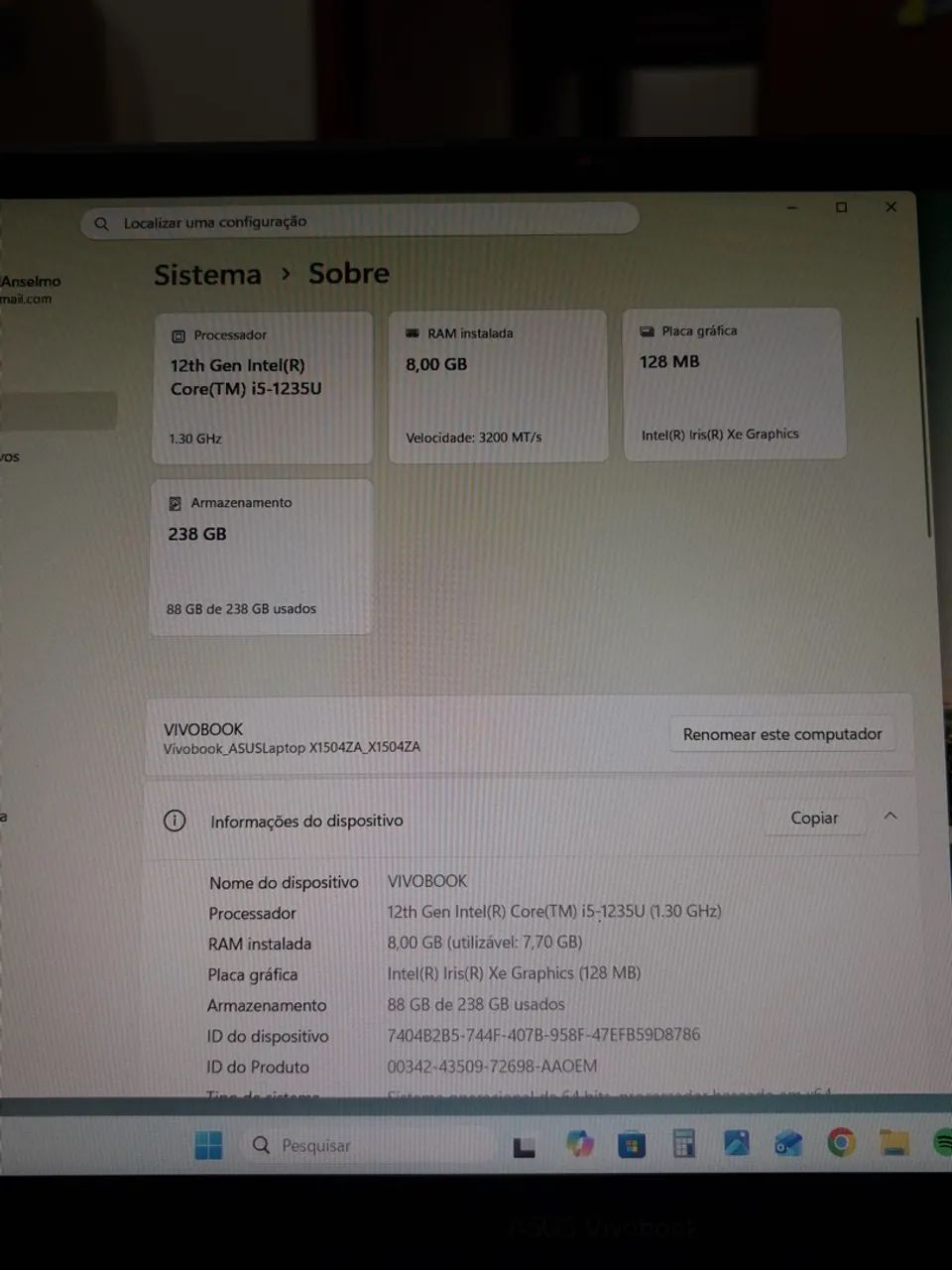The width and height of the screenshot is (952, 1270).
Task: Go back to Sistema in breadcrumb
Action: [x=207, y=275]
